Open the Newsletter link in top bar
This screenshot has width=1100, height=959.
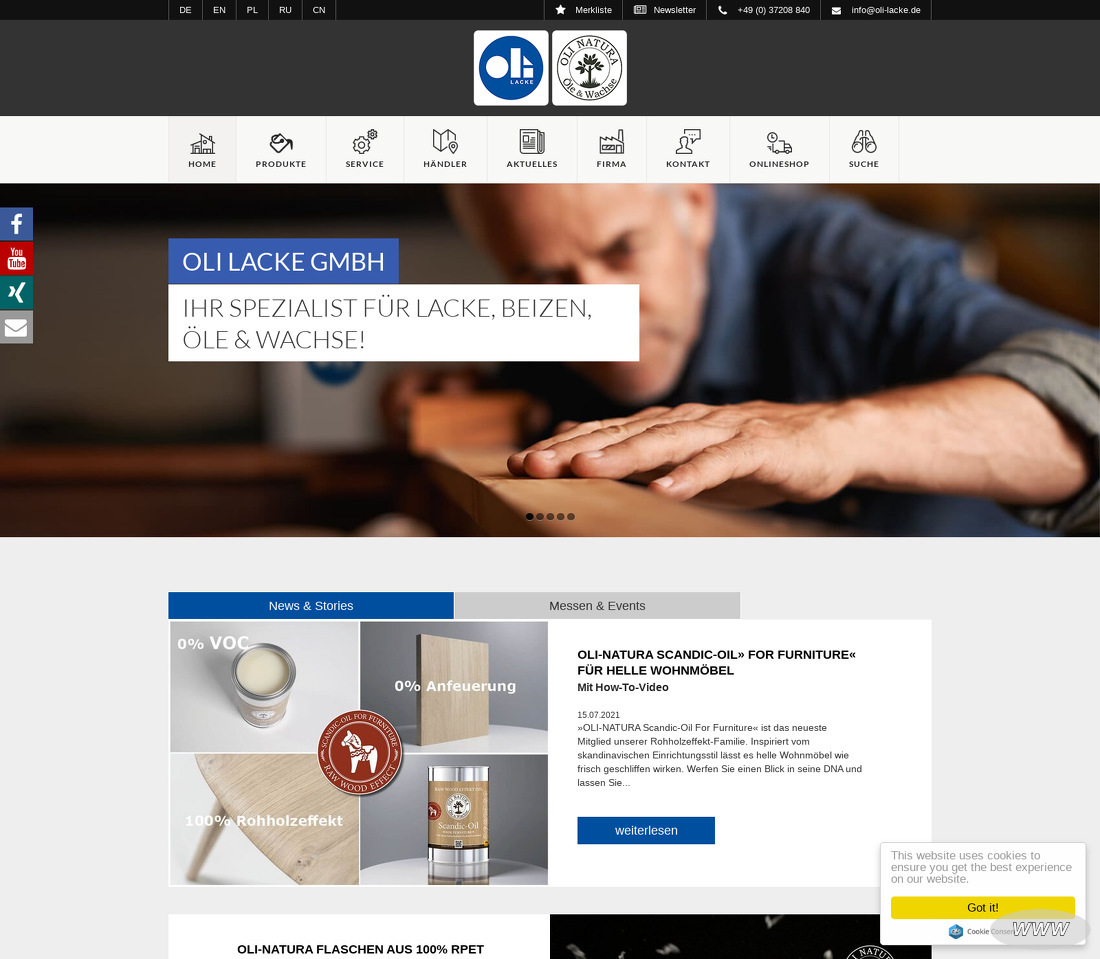[664, 10]
